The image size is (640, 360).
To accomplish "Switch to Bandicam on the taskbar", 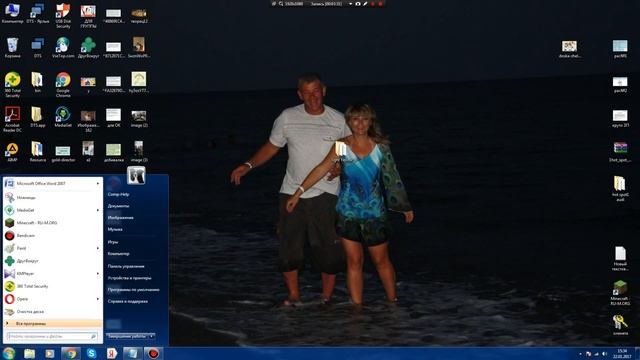I will 153,353.
